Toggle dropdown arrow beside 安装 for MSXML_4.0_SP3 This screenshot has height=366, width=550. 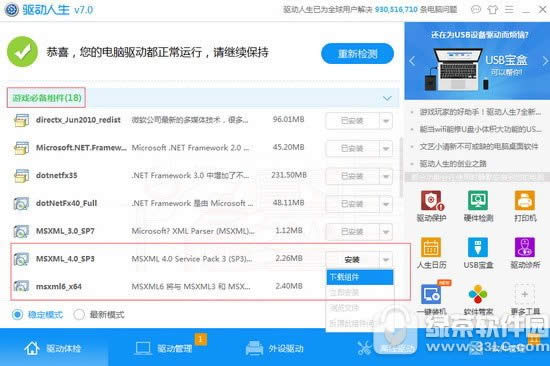pyautogui.click(x=385, y=260)
